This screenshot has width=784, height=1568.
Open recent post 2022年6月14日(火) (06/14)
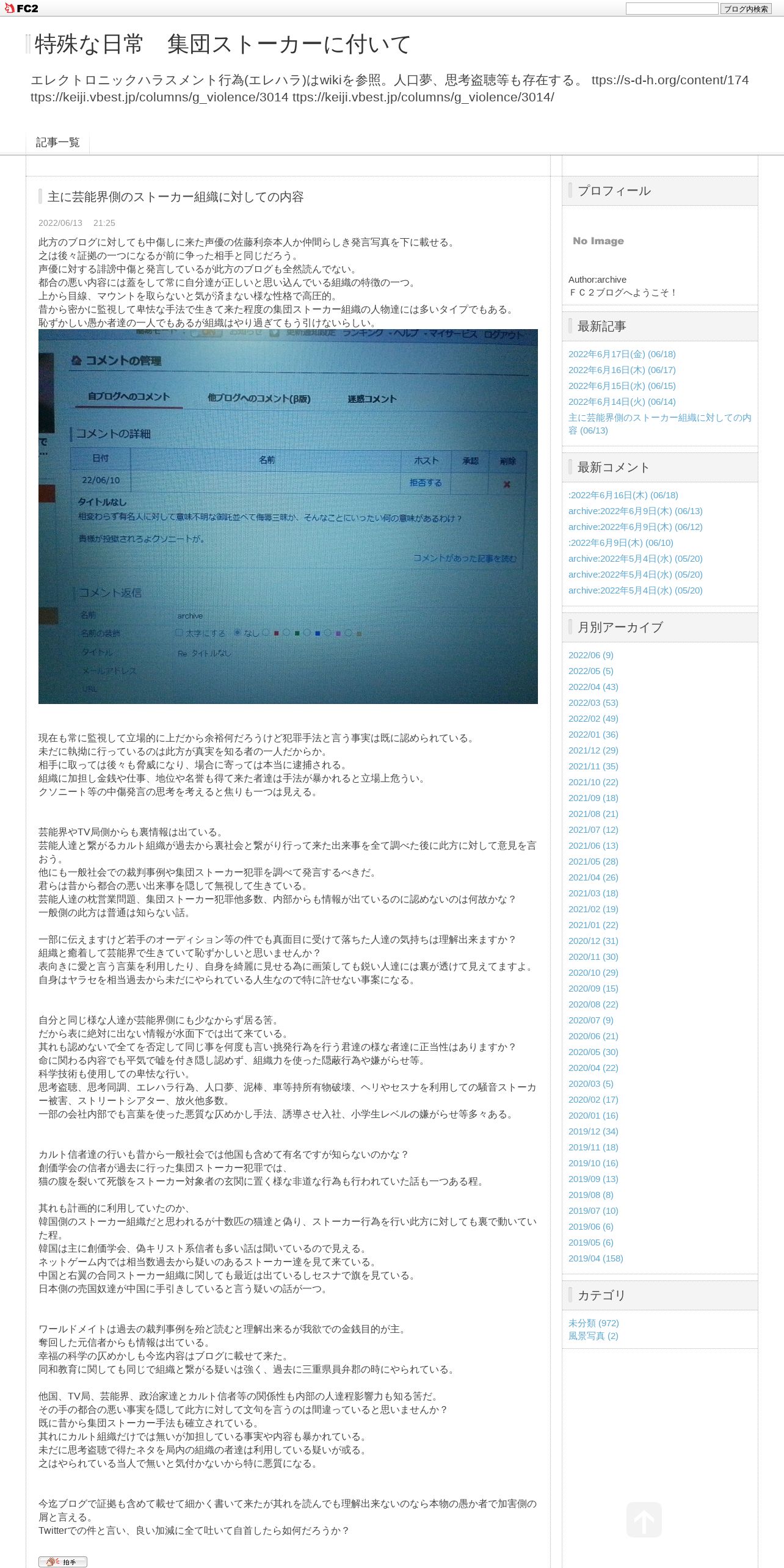pos(622,402)
